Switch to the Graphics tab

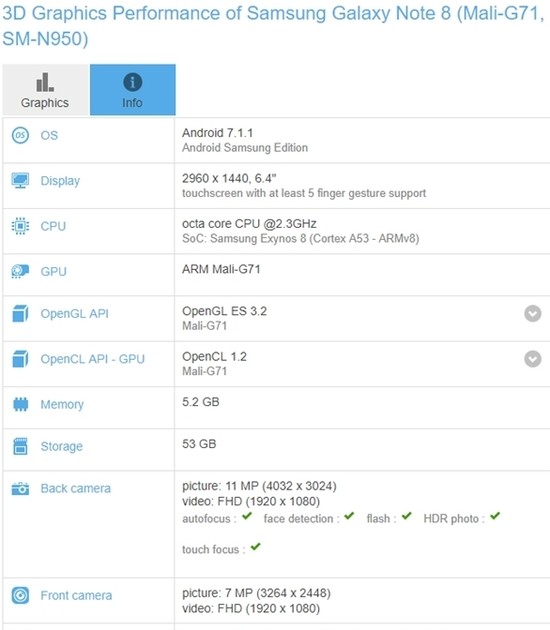click(45, 90)
